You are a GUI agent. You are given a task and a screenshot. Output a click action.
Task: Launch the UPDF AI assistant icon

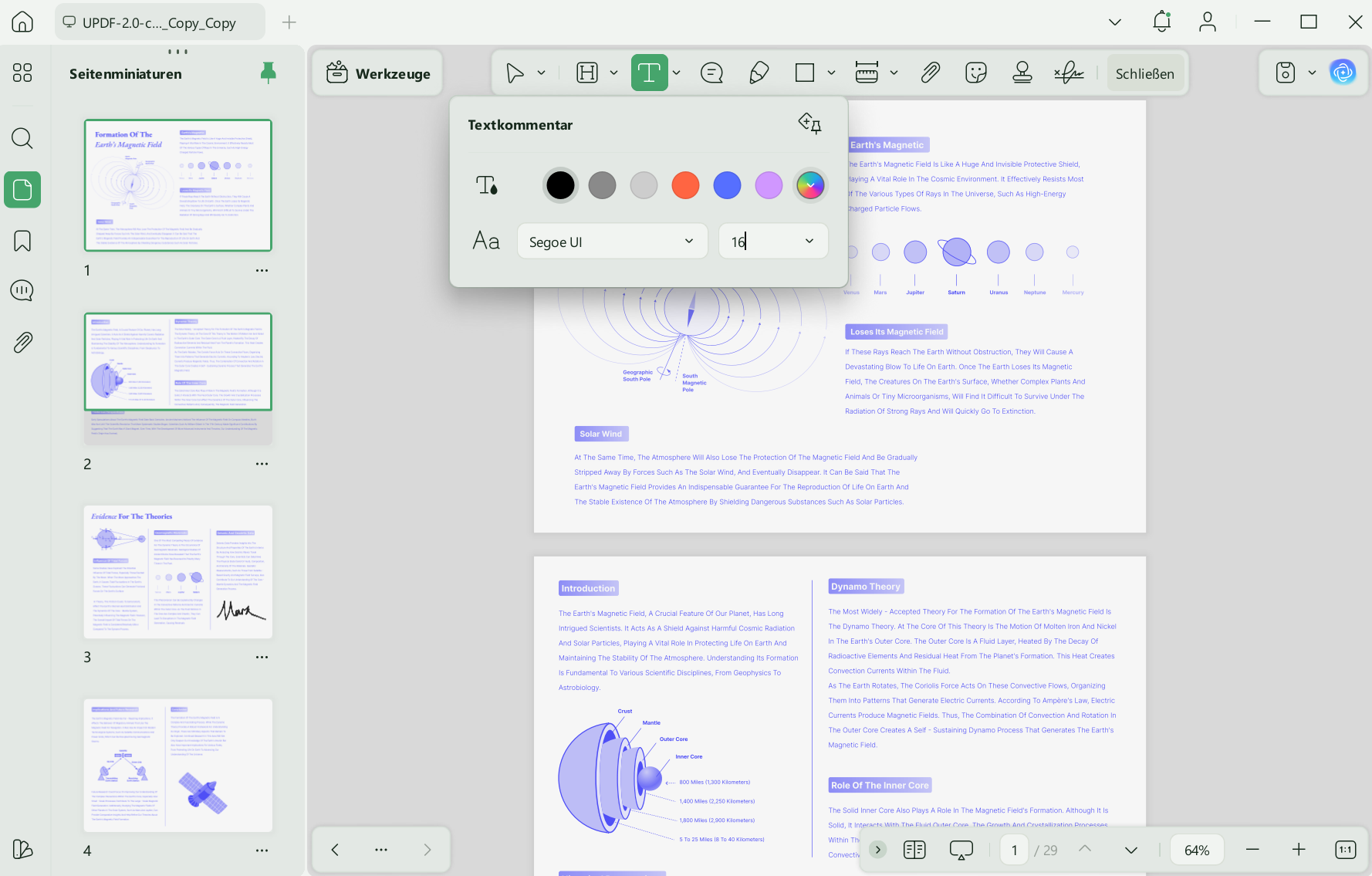pyautogui.click(x=1343, y=73)
